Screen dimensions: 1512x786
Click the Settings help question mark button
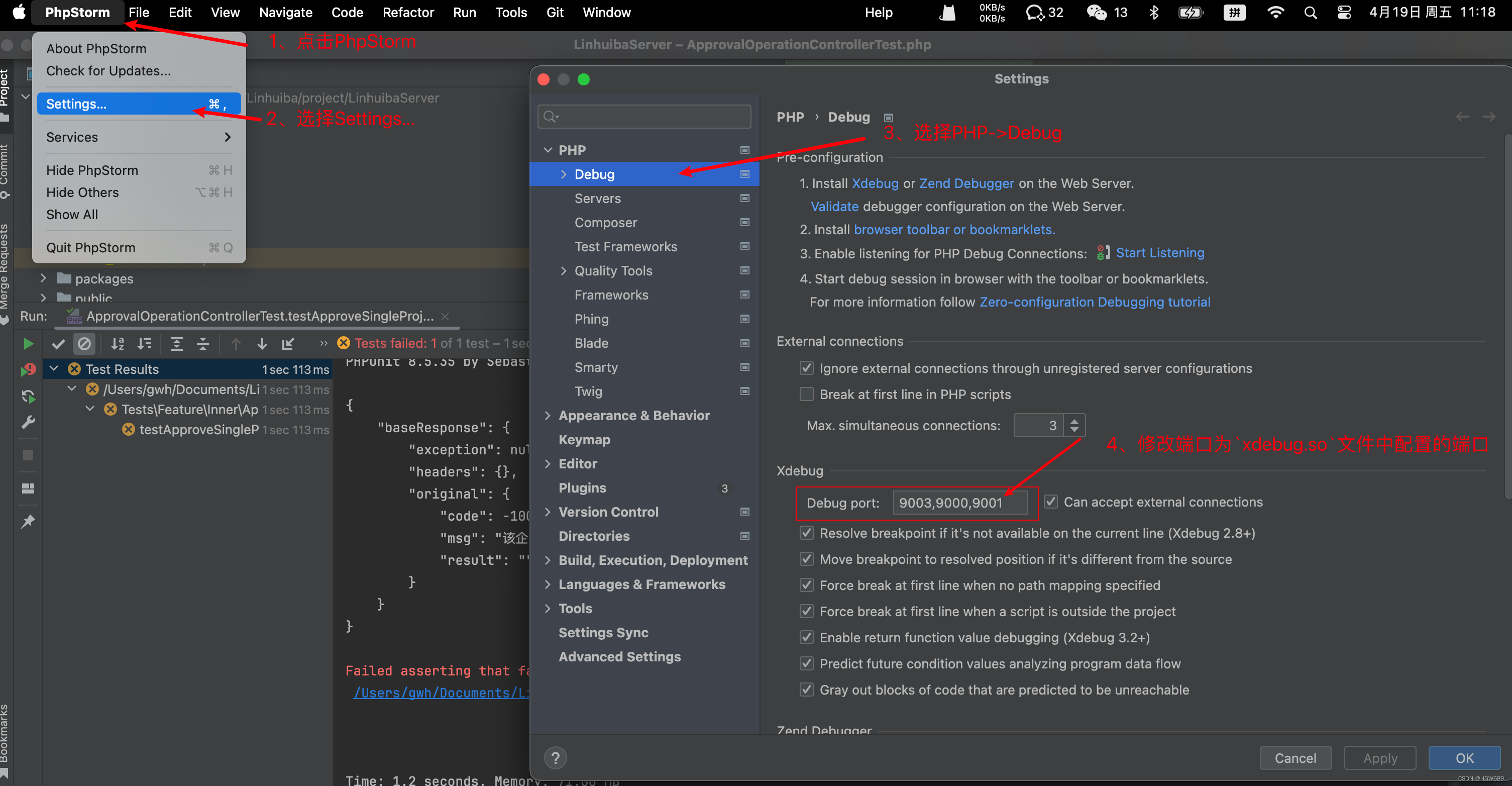pyautogui.click(x=555, y=758)
